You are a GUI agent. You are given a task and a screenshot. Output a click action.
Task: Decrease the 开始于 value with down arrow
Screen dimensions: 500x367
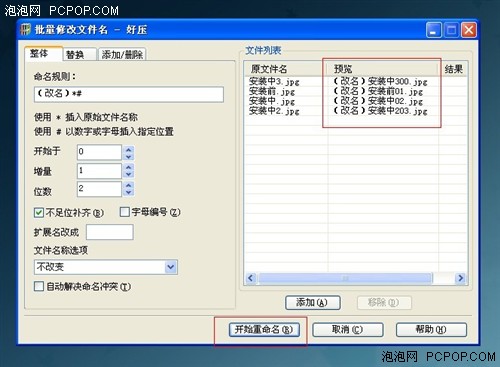click(129, 157)
